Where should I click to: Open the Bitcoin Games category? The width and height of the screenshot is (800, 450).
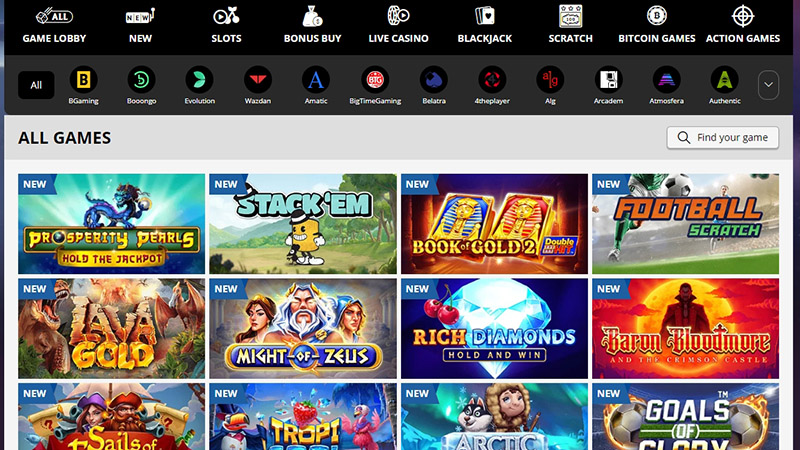(x=657, y=26)
